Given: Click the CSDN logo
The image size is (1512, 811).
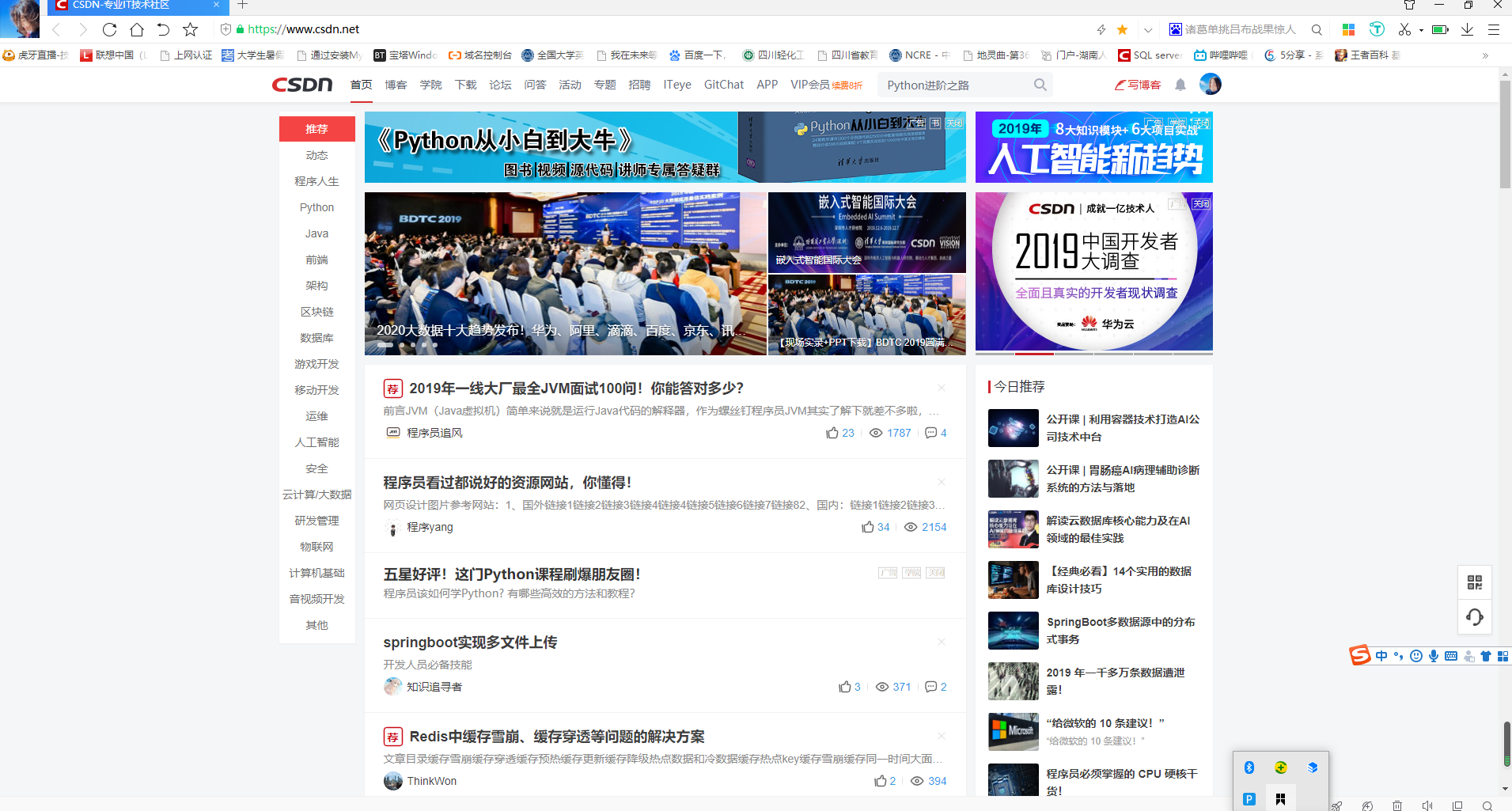Looking at the screenshot, I should tap(302, 85).
